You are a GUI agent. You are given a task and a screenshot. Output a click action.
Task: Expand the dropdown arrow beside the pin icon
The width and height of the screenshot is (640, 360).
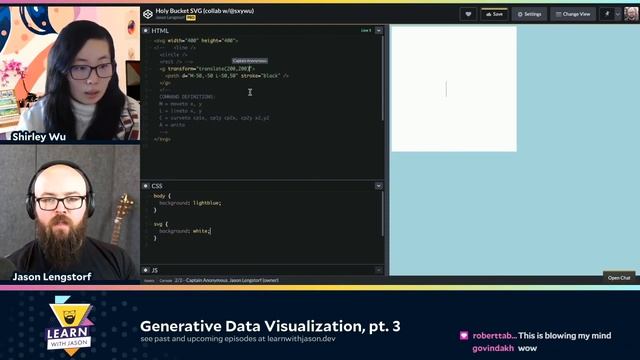coord(618,14)
